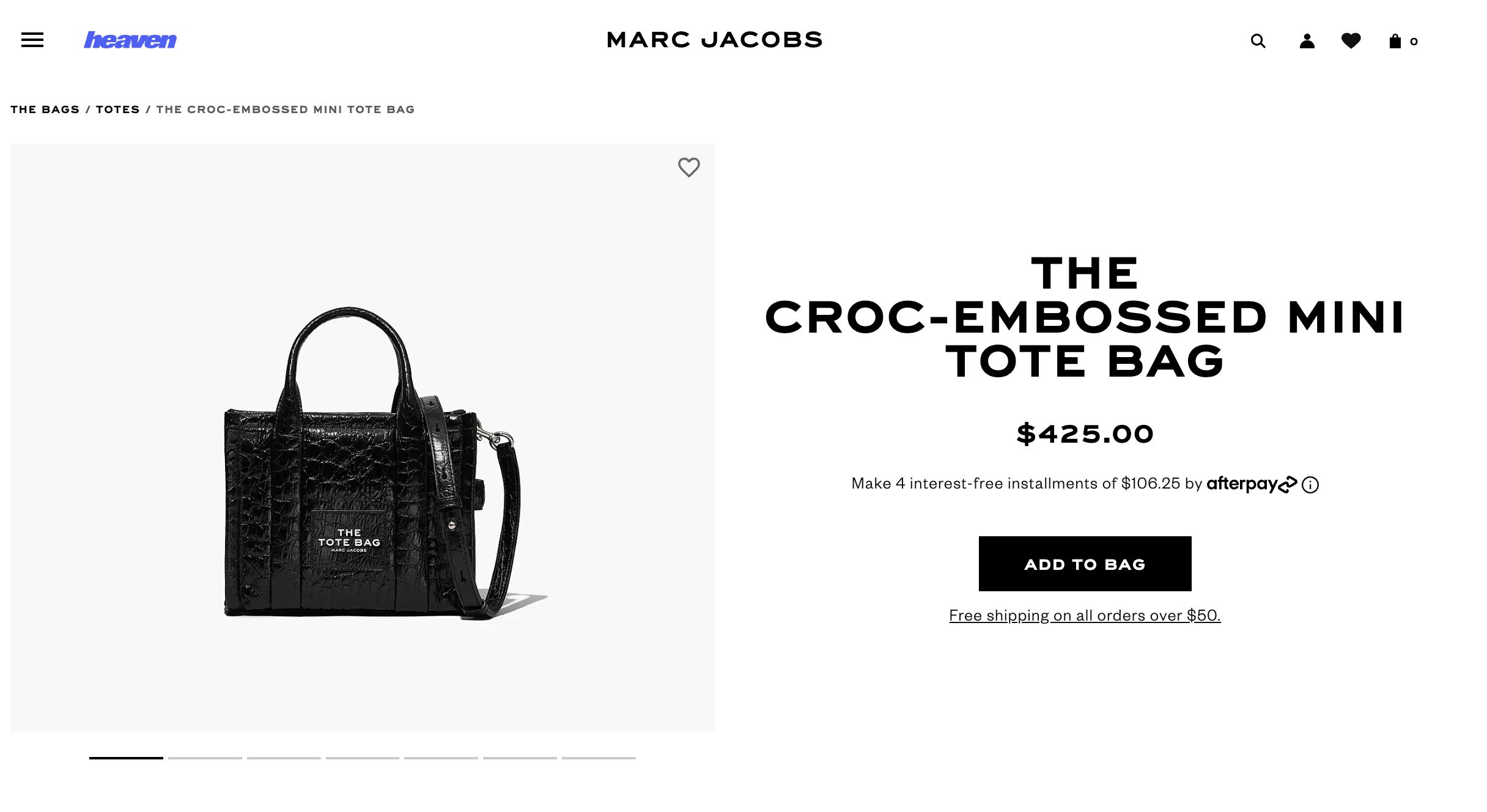Viewport: 1487px width, 812px height.
Task: Click the Afterpay info circle icon
Action: [1310, 485]
